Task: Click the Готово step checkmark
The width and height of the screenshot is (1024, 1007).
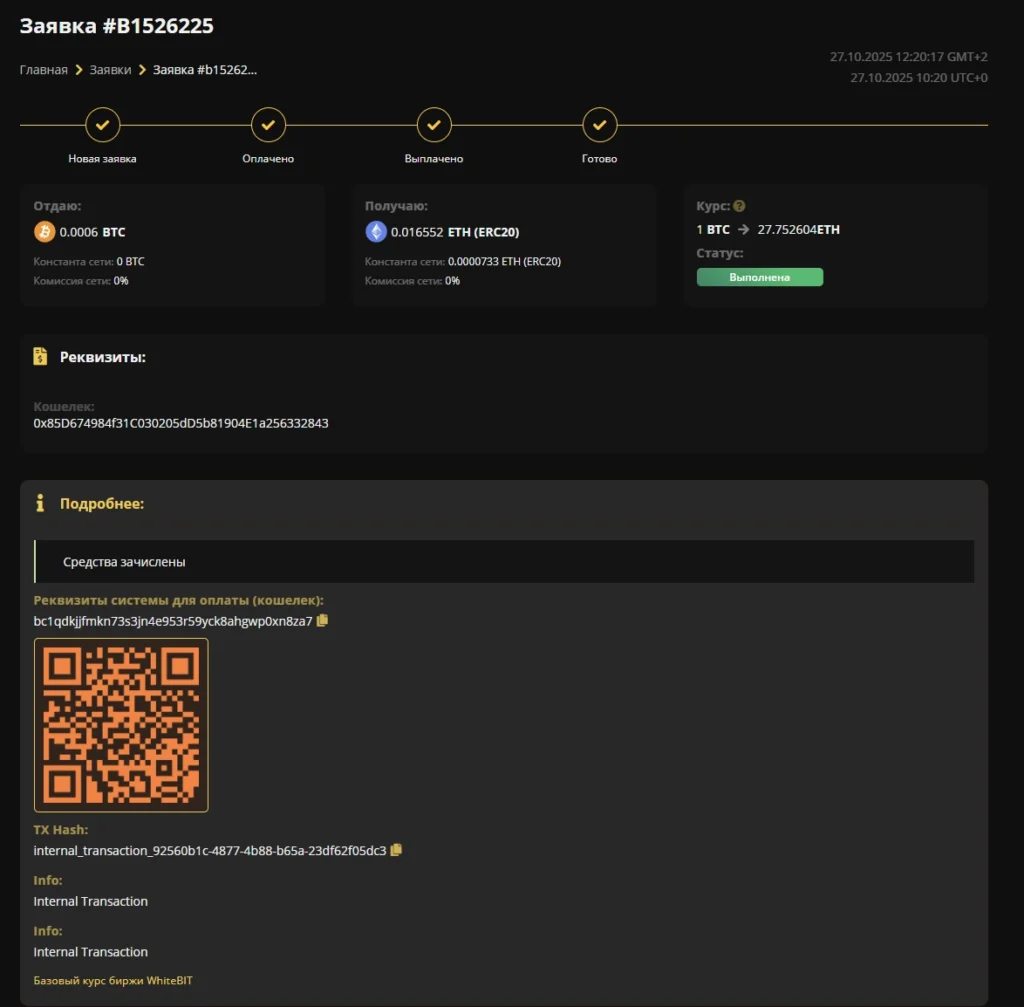Action: (x=600, y=125)
